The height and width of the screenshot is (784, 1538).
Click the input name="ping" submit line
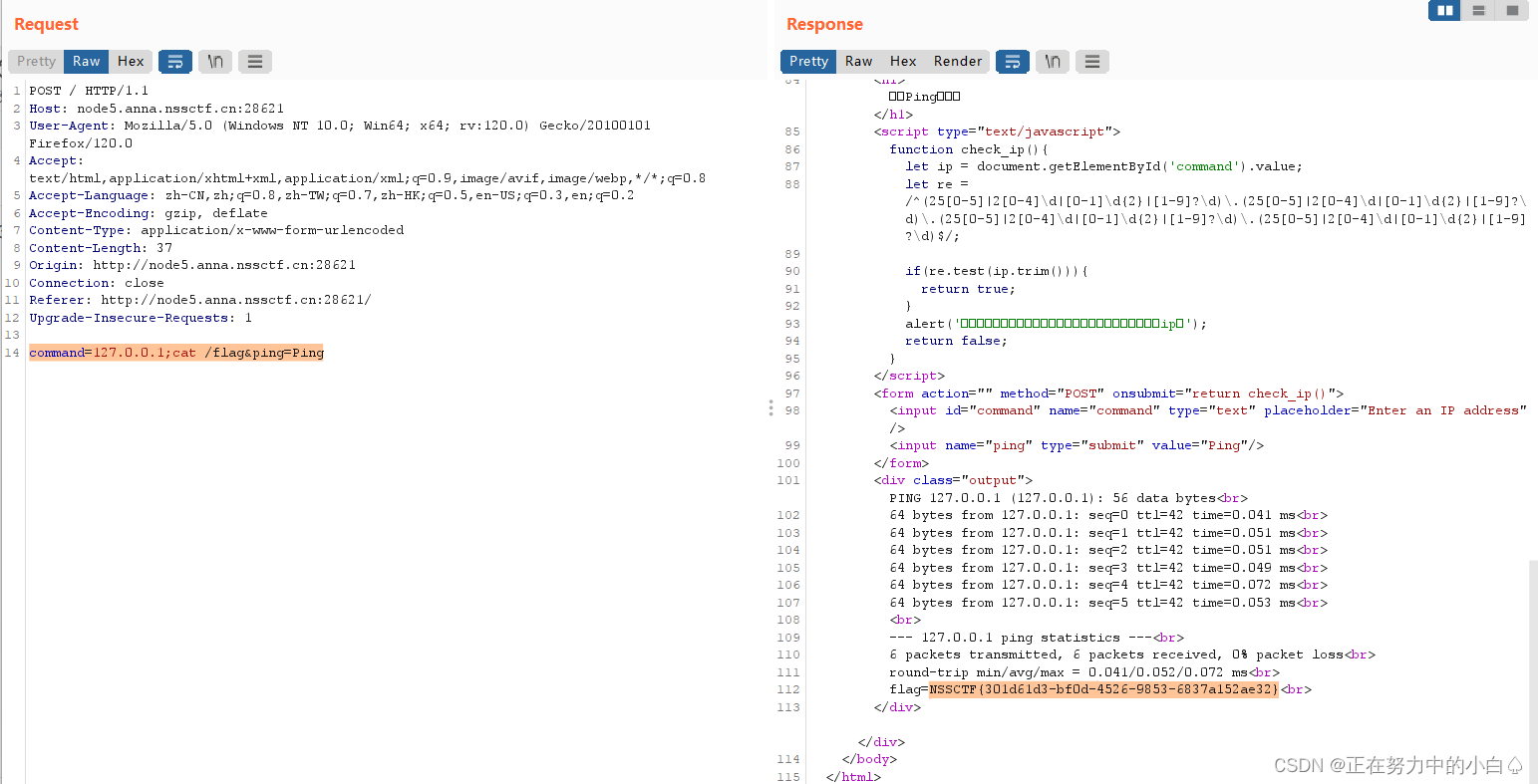(1077, 445)
